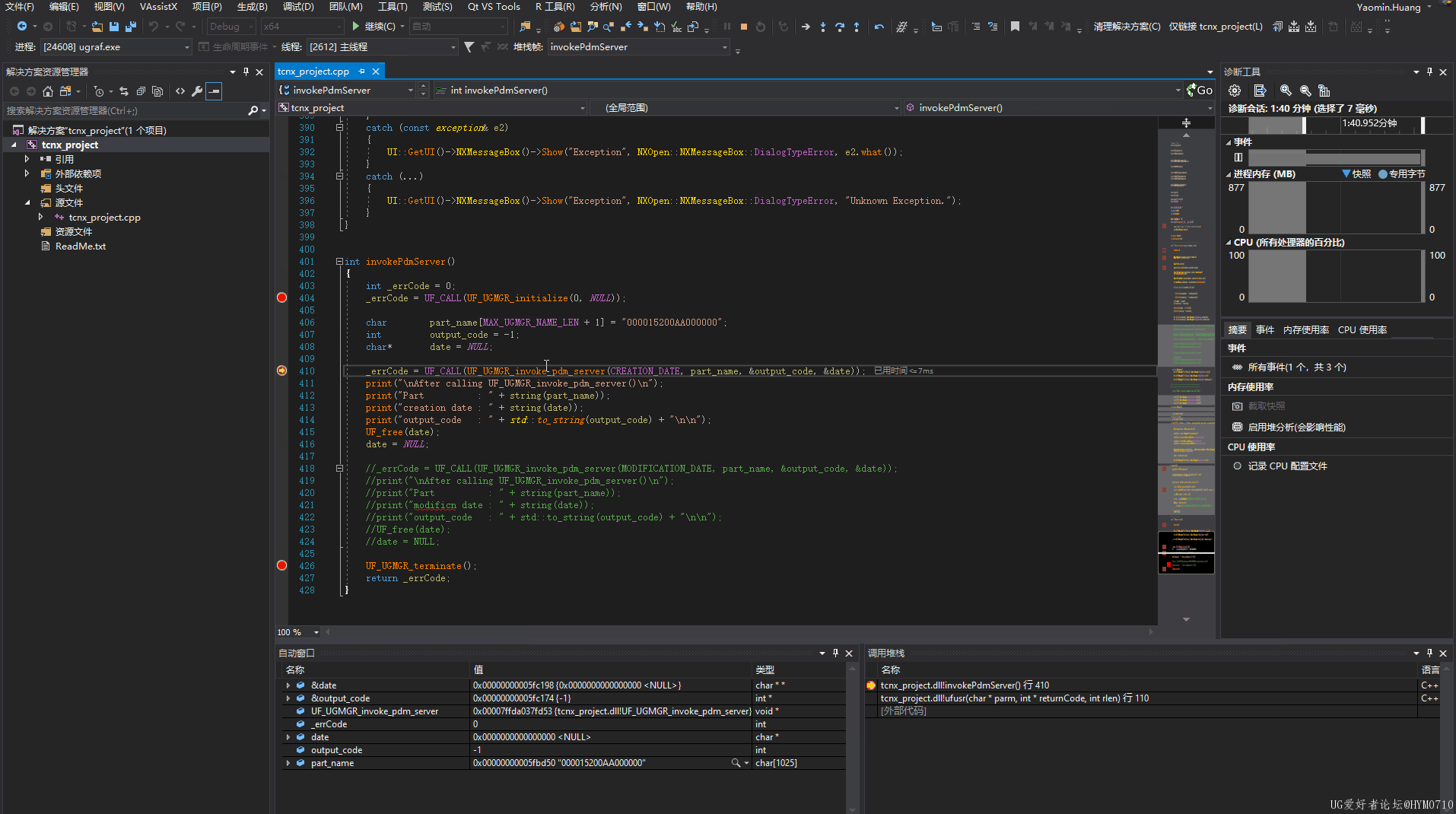
Task: Click Properties wrench icon in Solution Explorer
Action: pos(197,91)
